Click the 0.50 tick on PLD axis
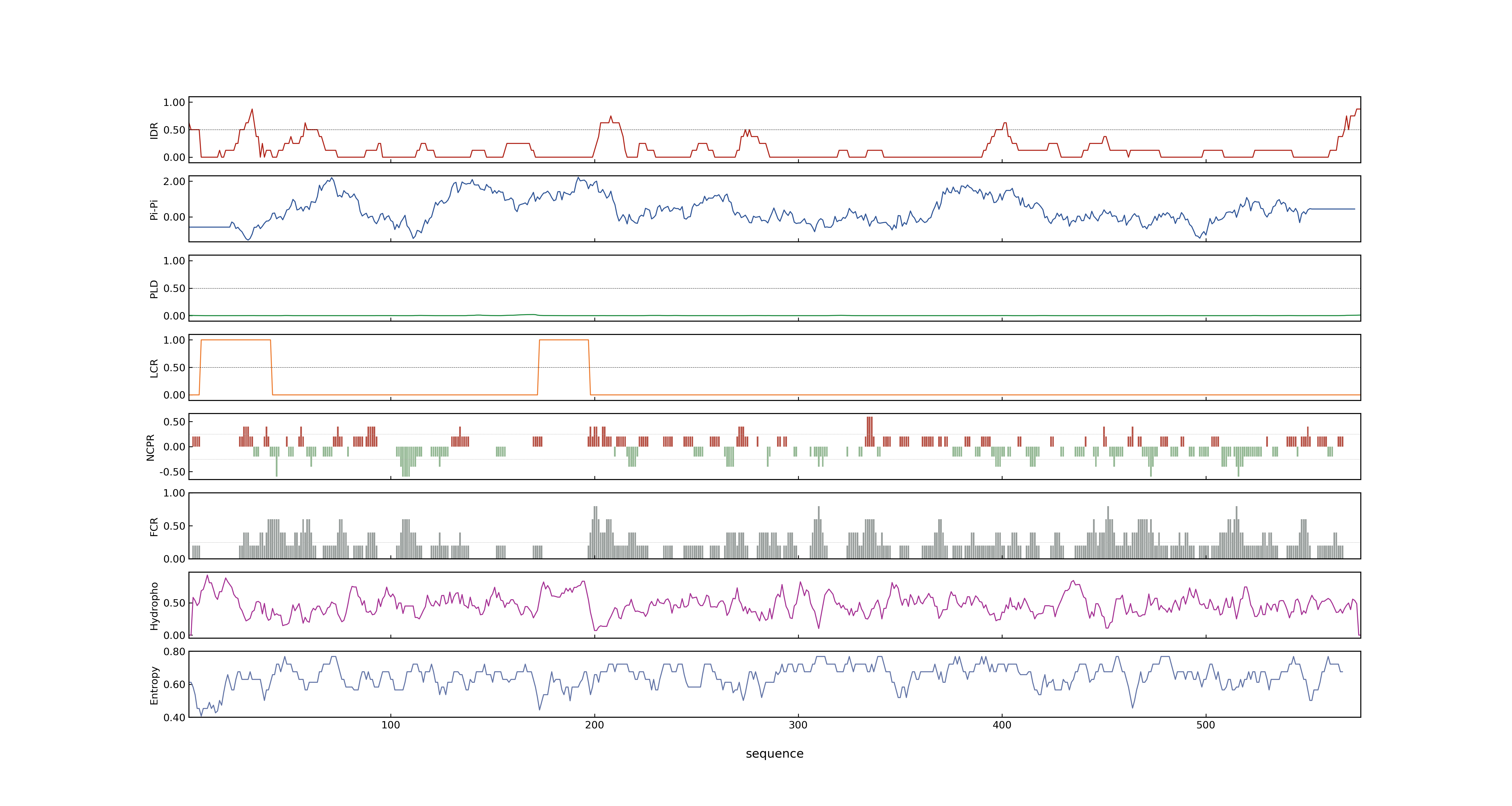The width and height of the screenshot is (1512, 806). tap(174, 288)
